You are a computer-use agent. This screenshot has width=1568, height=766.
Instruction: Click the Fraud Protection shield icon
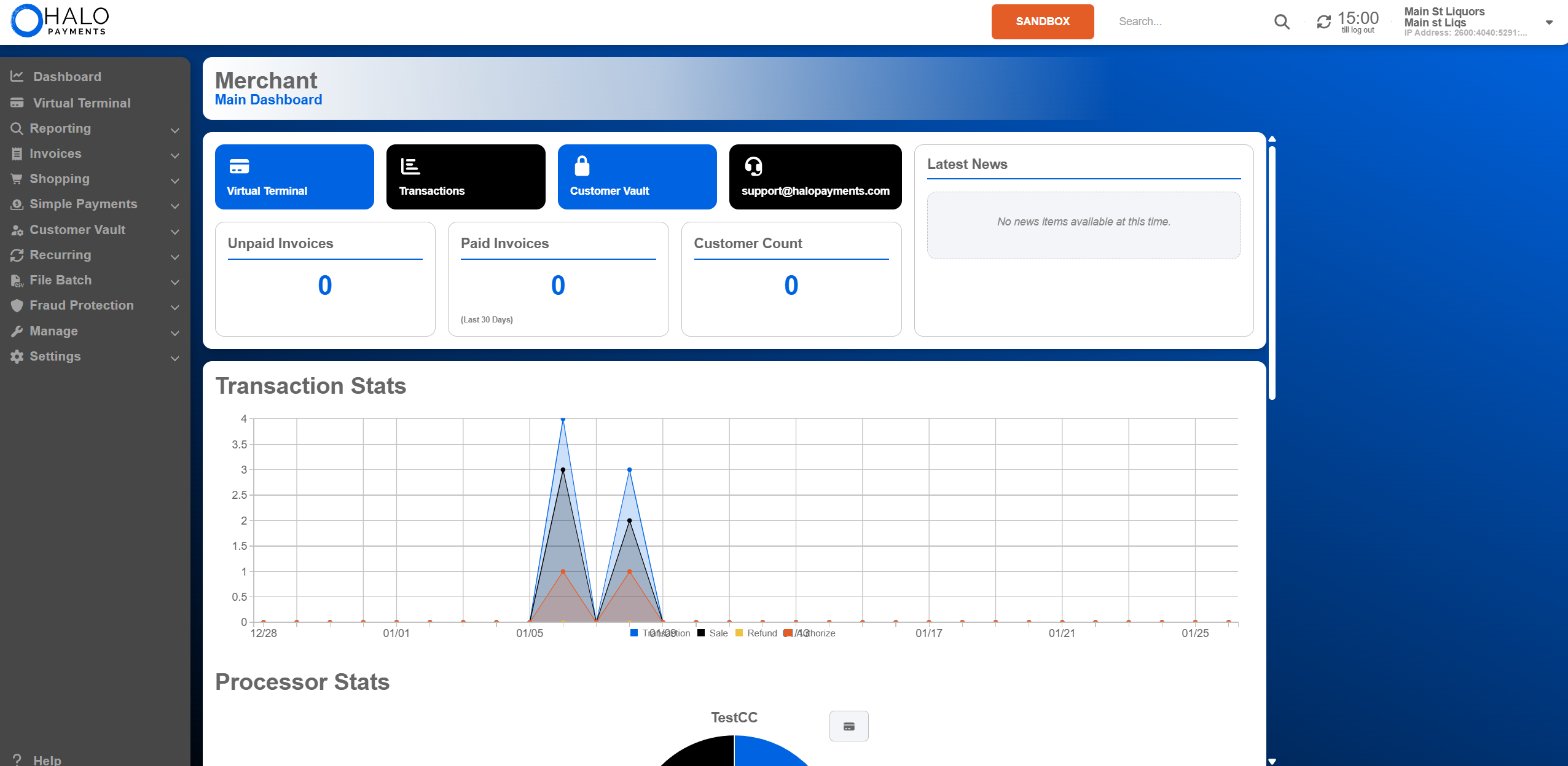[x=17, y=305]
